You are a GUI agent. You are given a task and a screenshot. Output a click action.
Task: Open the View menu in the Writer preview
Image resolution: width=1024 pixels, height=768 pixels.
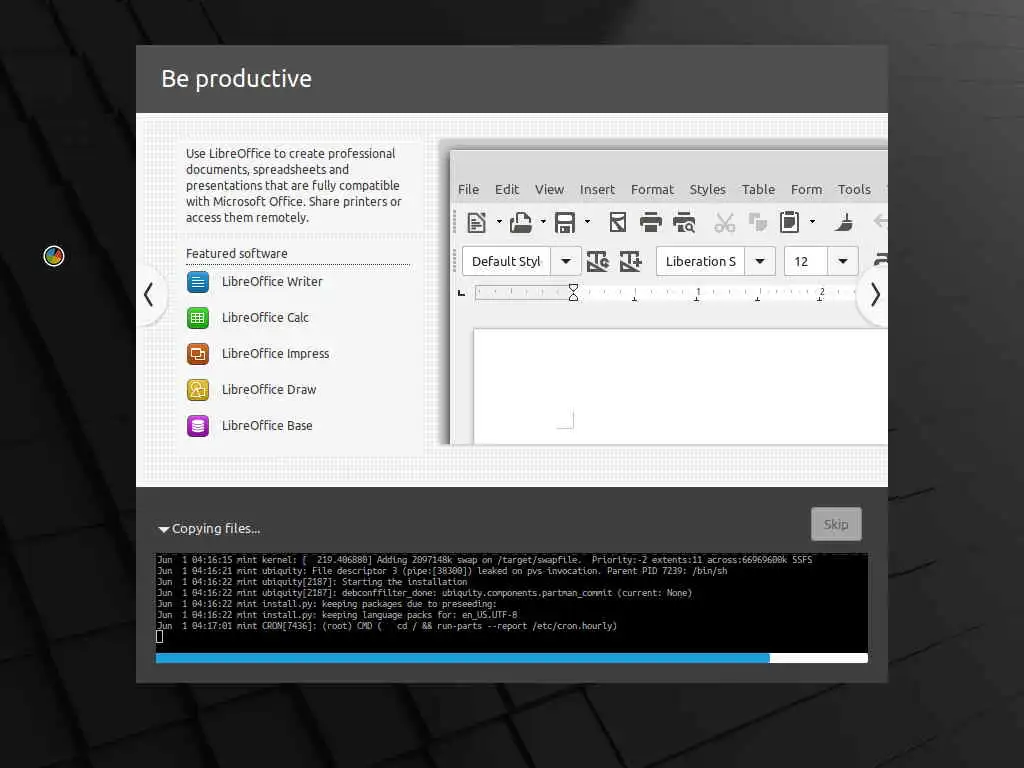tap(549, 189)
